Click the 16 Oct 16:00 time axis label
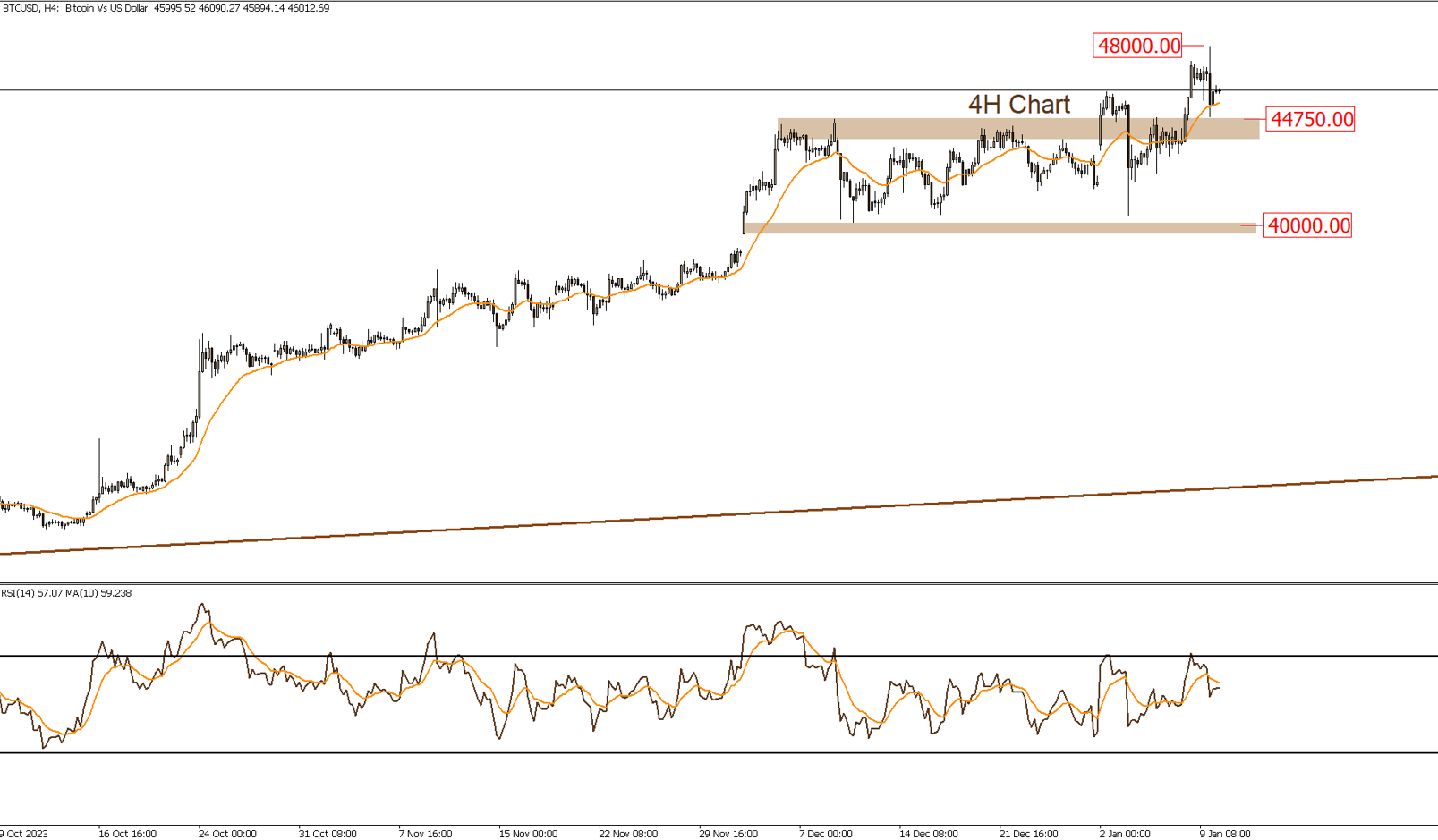The height and width of the screenshot is (840, 1438). pyautogui.click(x=127, y=831)
